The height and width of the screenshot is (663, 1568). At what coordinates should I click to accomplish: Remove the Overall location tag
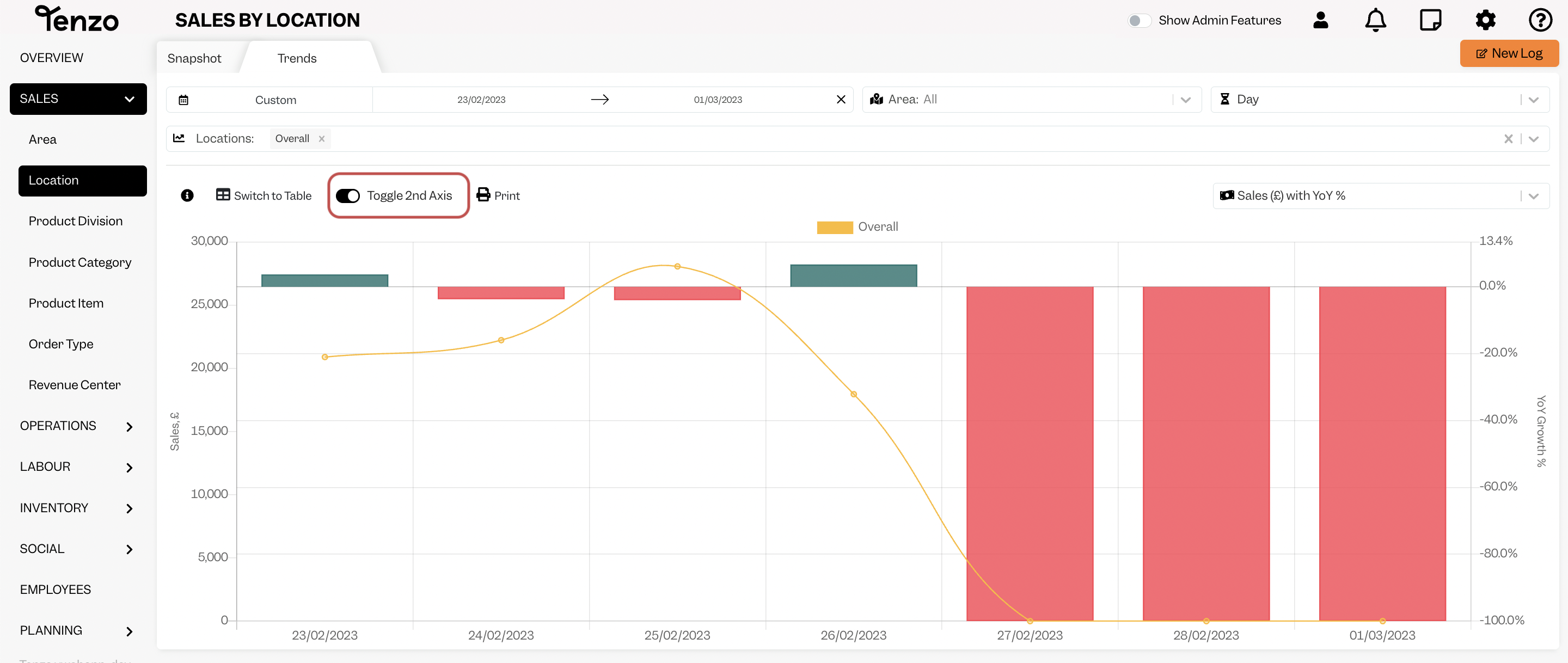(321, 139)
